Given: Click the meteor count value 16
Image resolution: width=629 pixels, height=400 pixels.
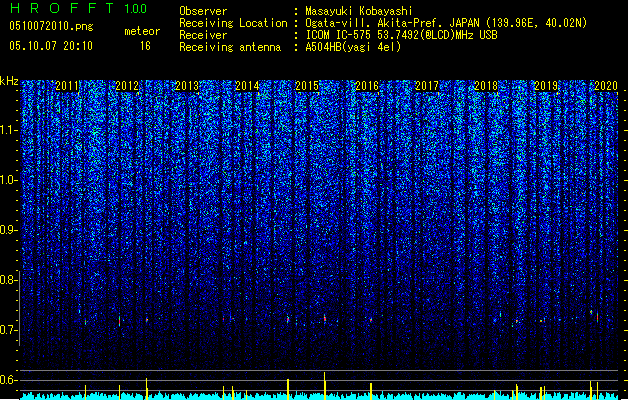Looking at the screenshot, I should coord(145,46).
